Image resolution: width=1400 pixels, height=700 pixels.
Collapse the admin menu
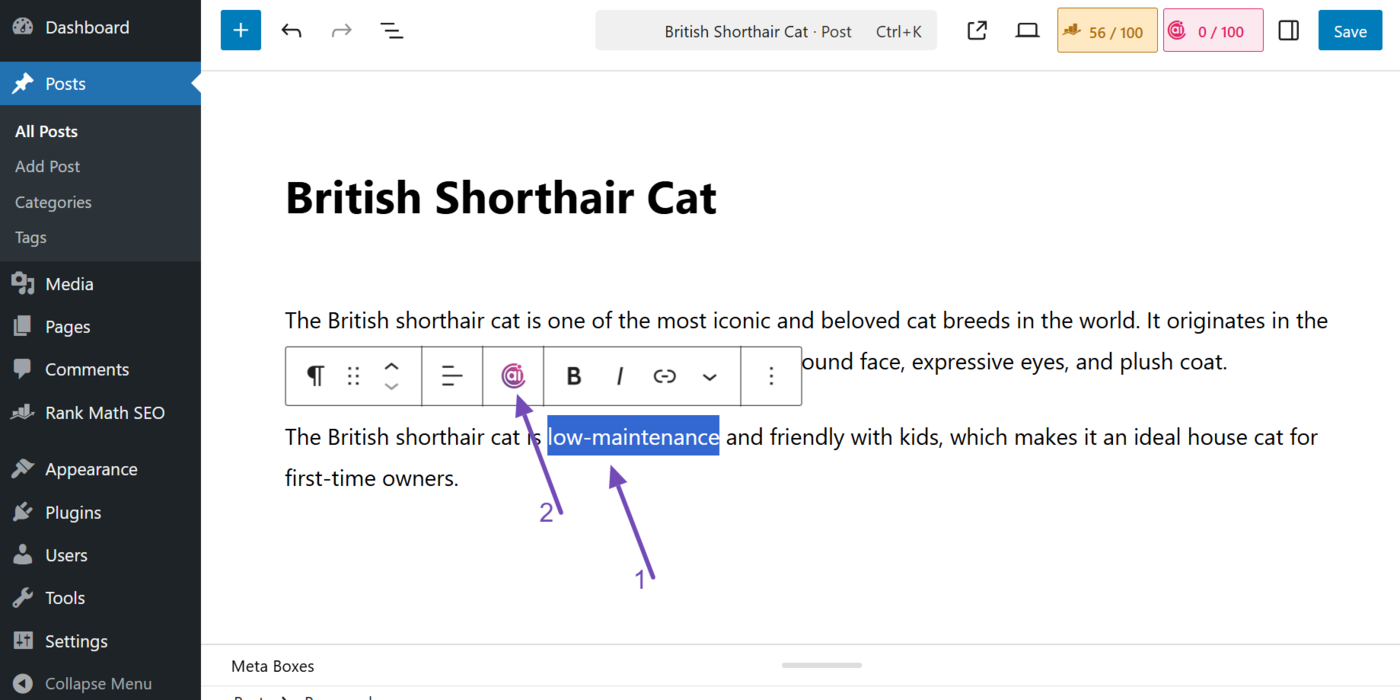pyautogui.click(x=83, y=683)
